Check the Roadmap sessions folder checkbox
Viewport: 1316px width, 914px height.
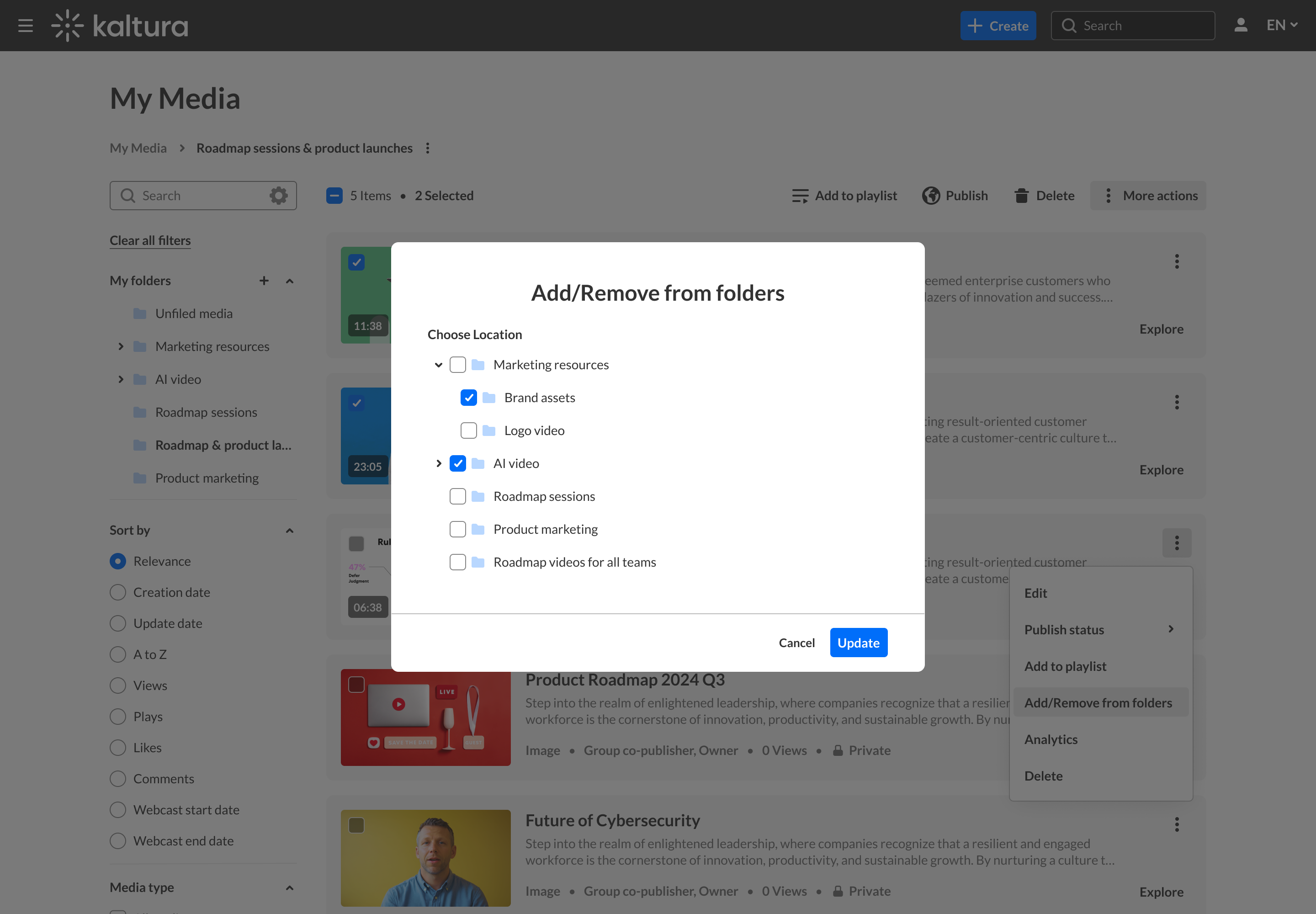457,496
